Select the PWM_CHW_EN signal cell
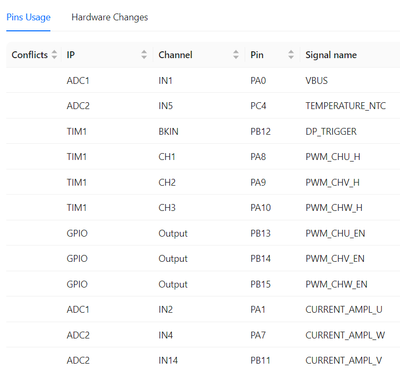This screenshot has height=374, width=400. point(336,284)
